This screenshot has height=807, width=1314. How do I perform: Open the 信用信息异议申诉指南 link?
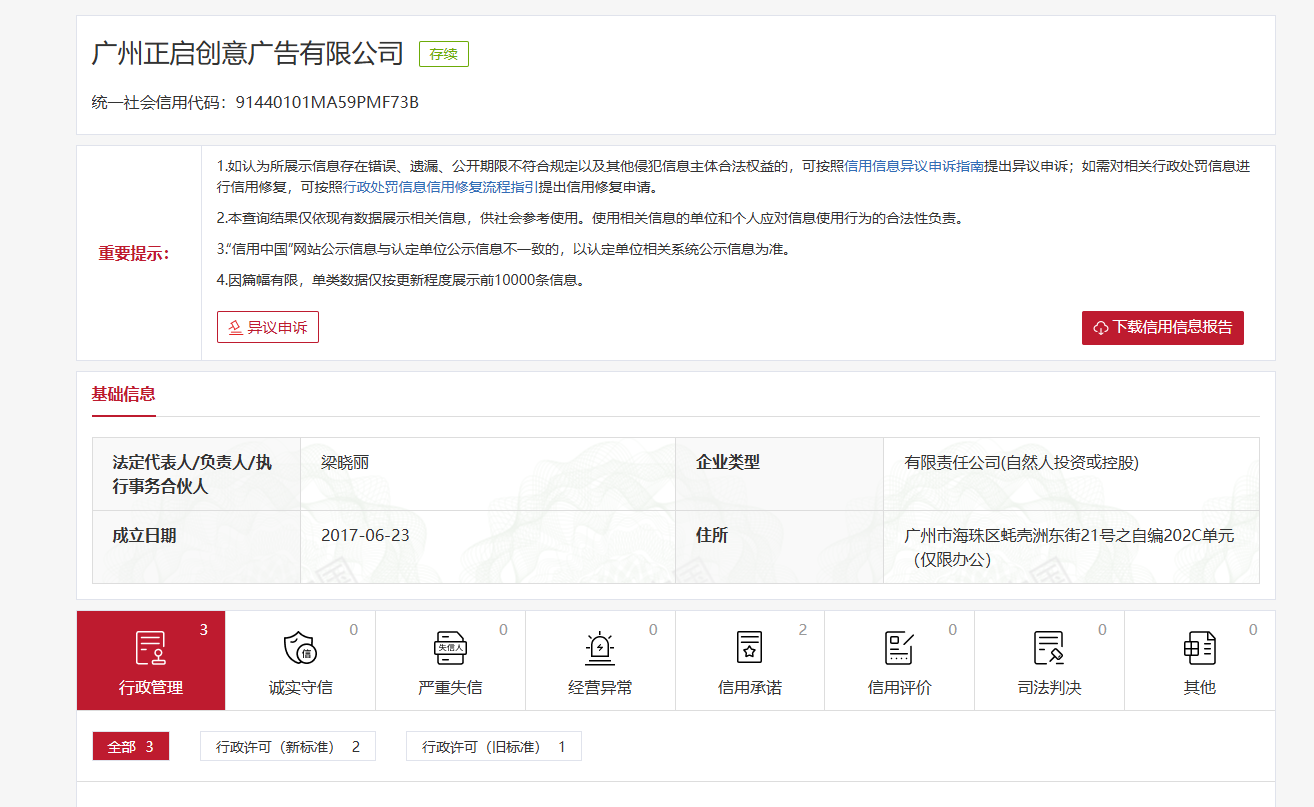click(914, 166)
